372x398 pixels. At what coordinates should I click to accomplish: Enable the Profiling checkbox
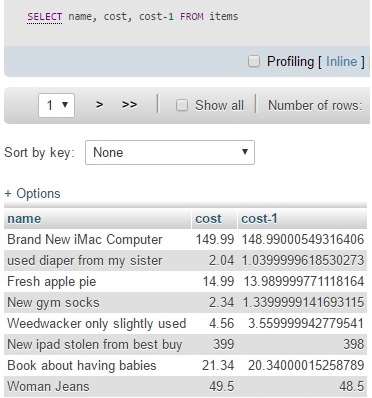coord(254,61)
